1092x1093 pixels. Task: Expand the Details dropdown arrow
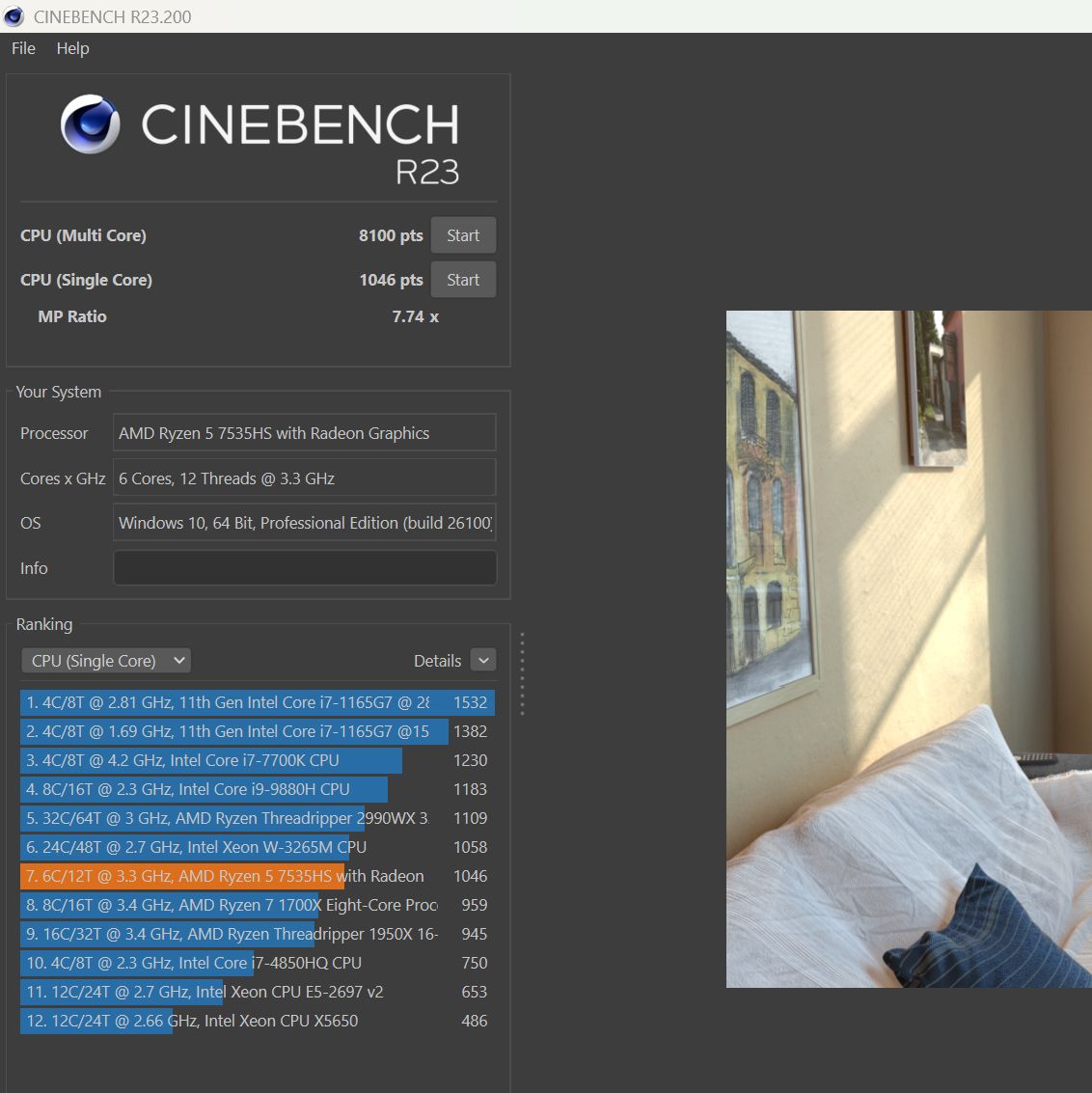tap(483, 660)
